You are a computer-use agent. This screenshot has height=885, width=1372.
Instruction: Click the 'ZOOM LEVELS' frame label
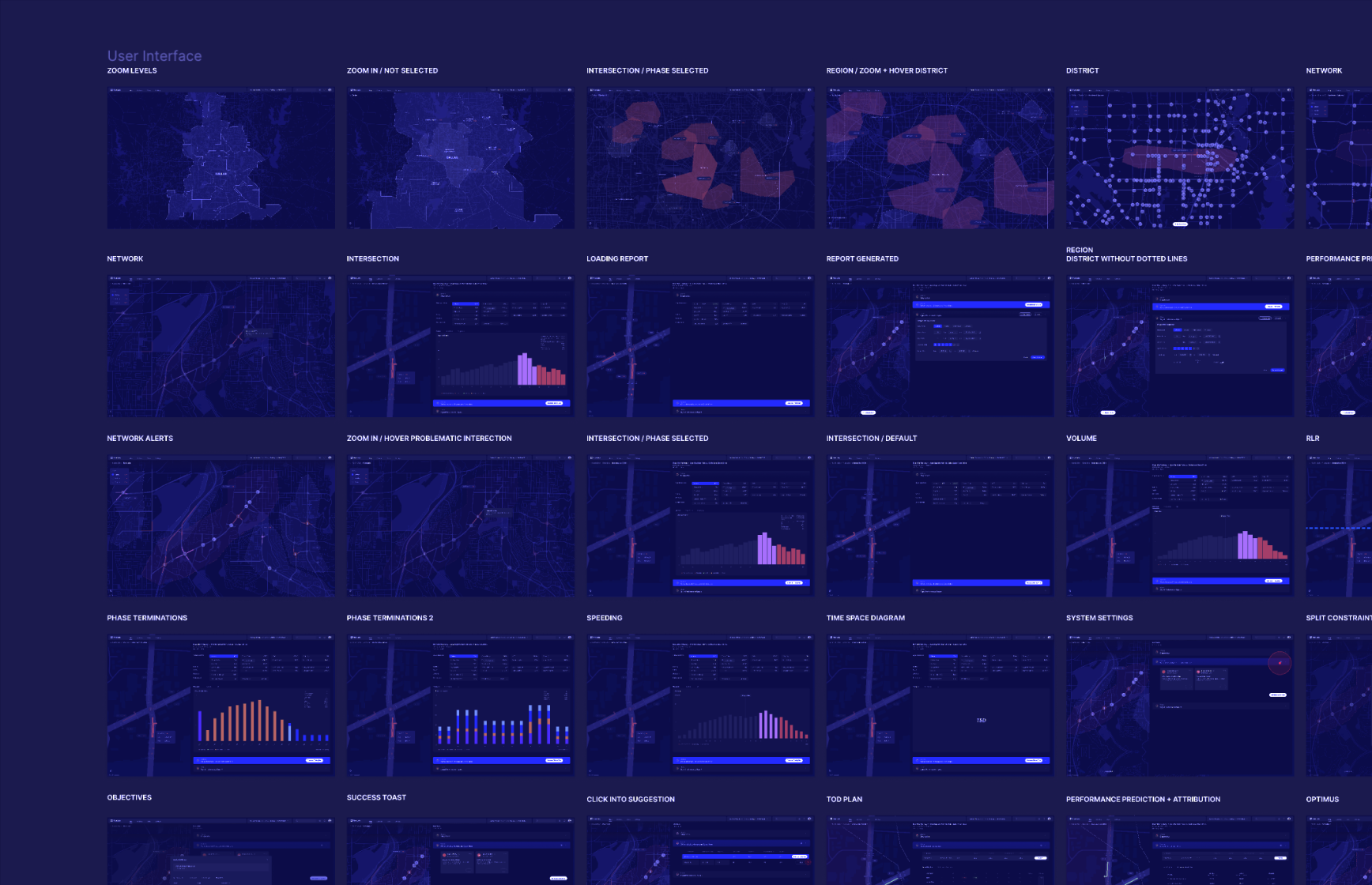132,70
